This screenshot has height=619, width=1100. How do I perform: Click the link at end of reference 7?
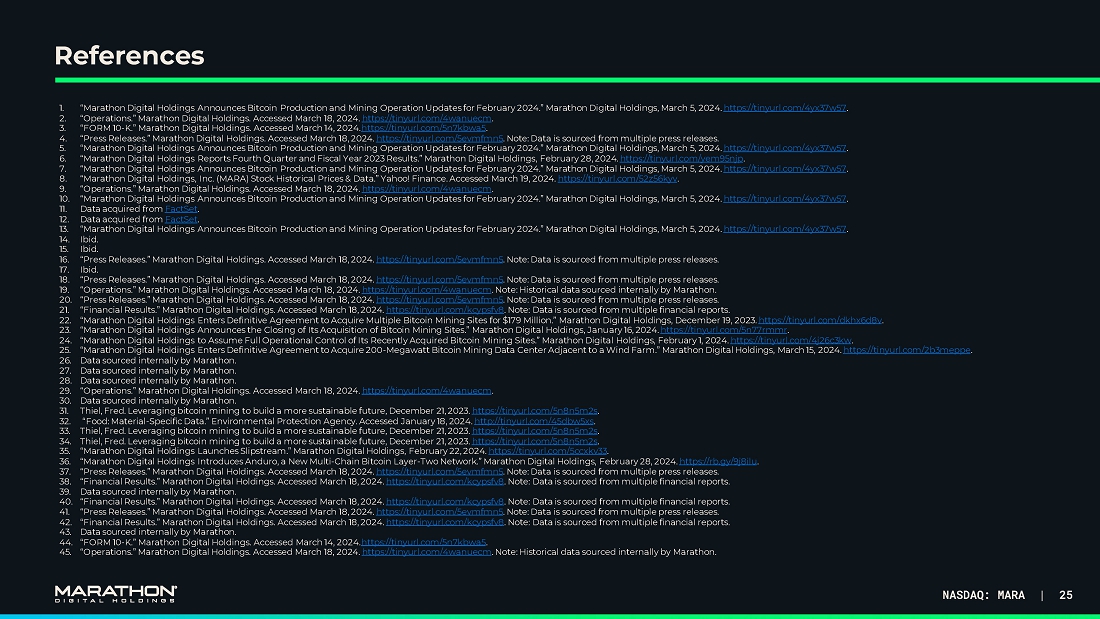pos(784,169)
